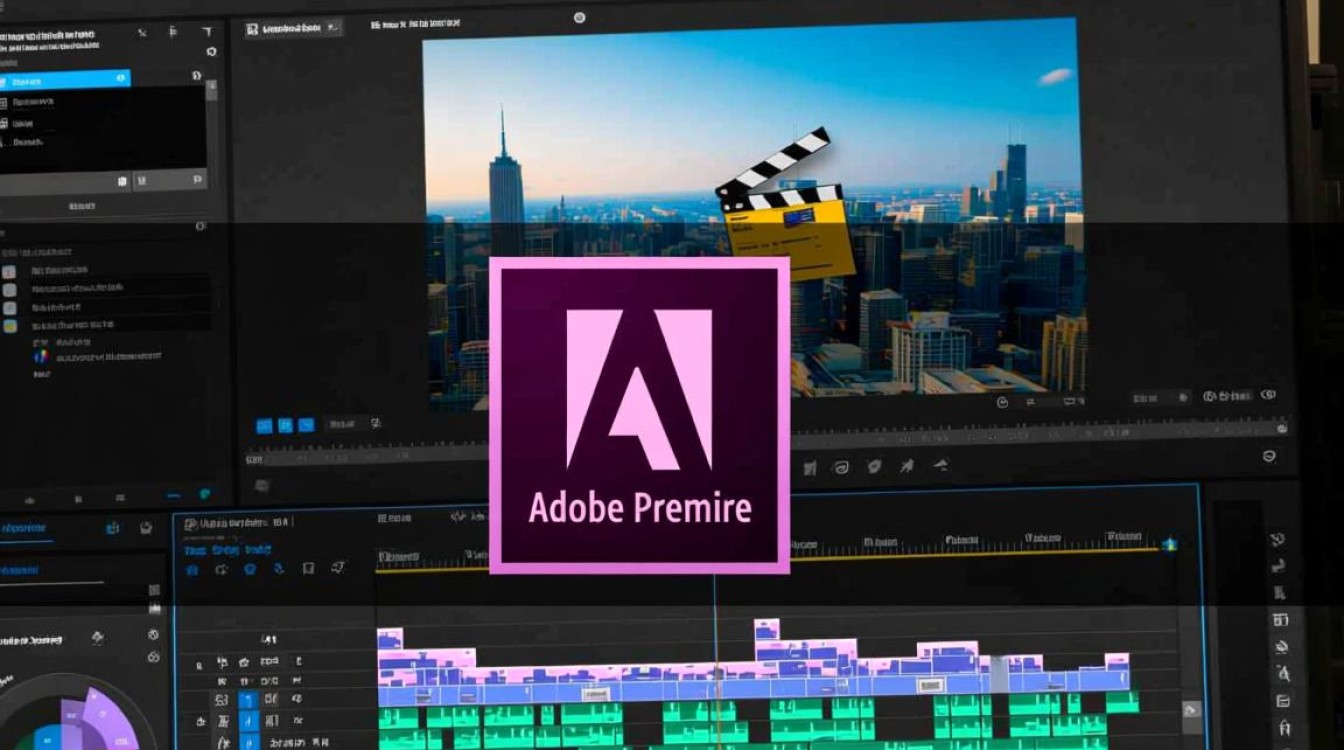
Task: Click the Lumetri color wheel
Action: tap(75, 712)
